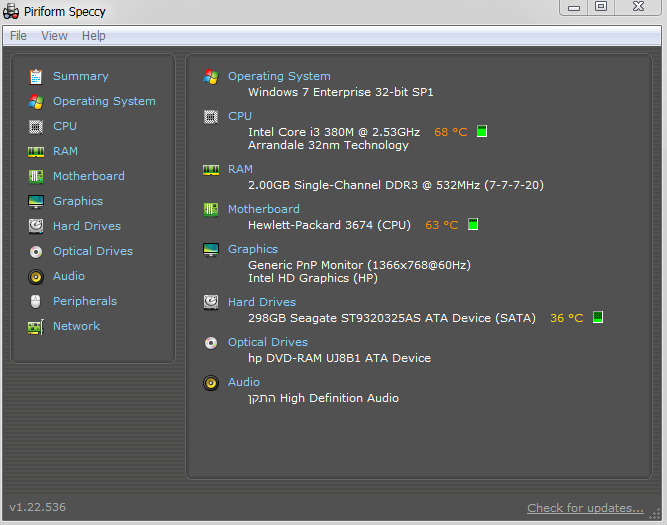Click the Network icon in sidebar
The image size is (667, 525).
click(x=36, y=326)
